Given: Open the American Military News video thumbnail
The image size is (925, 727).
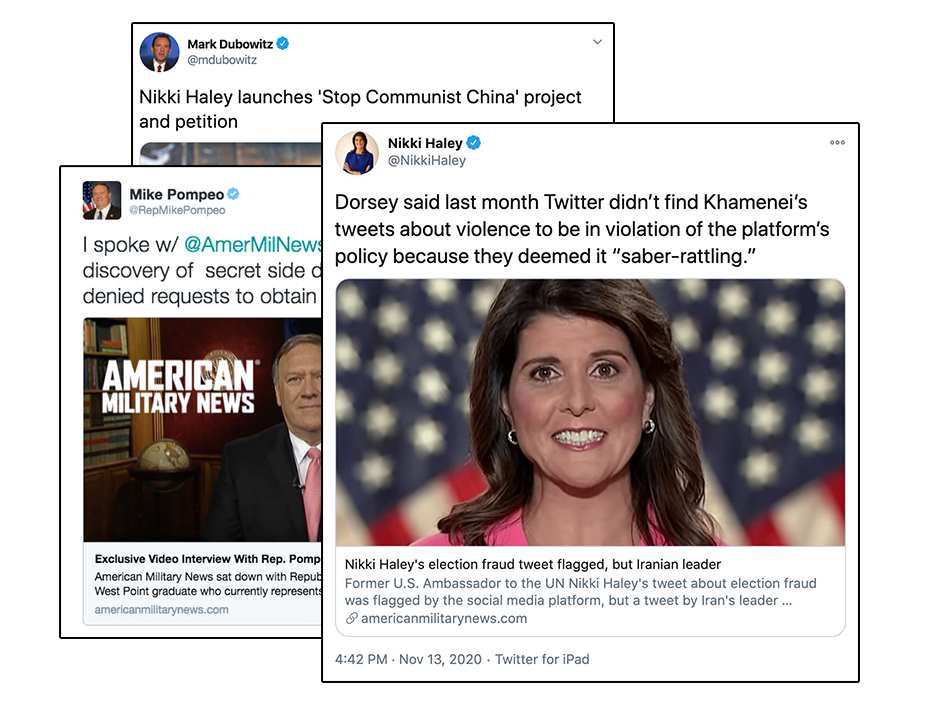Looking at the screenshot, I should point(202,430).
